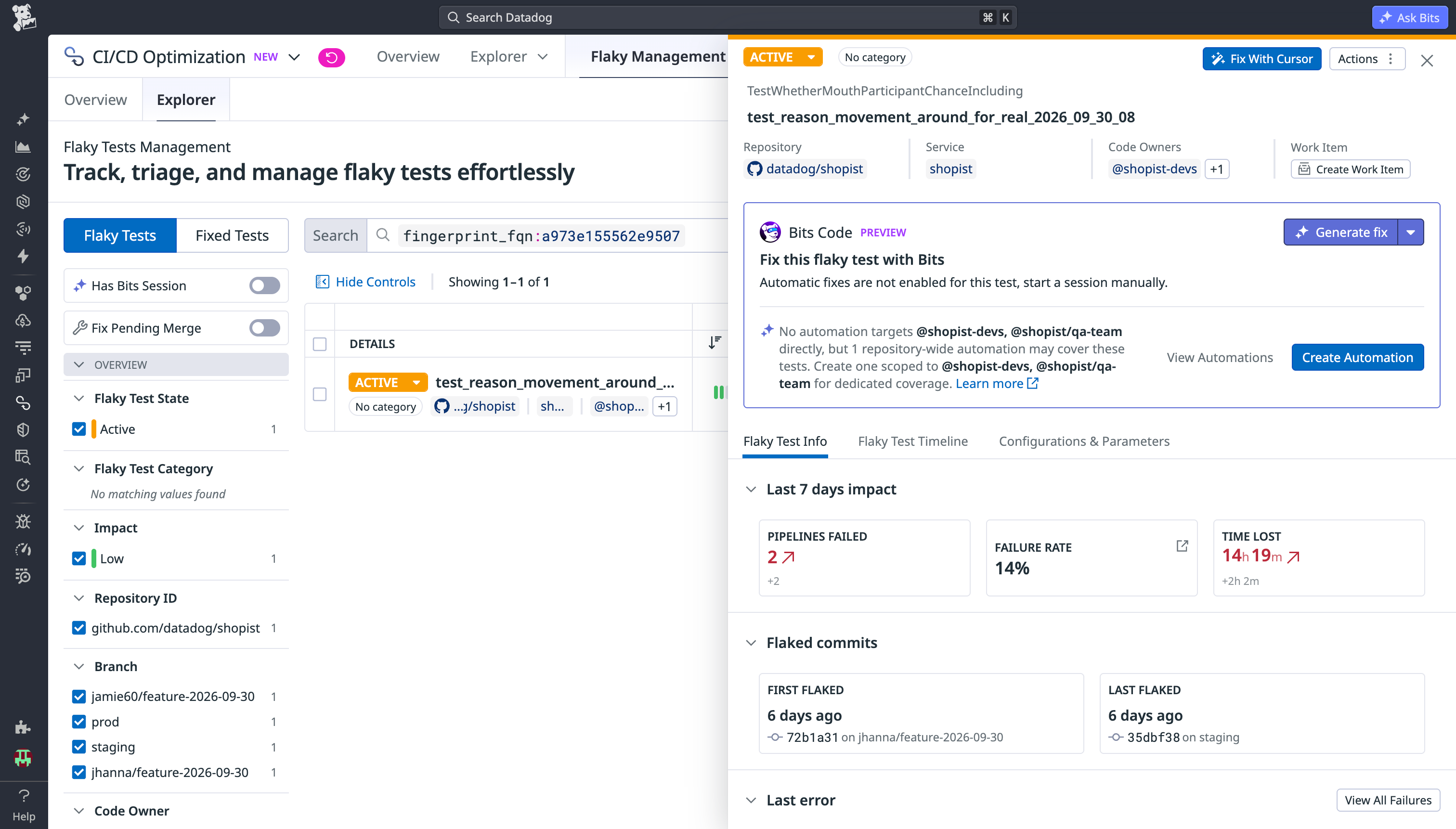Select the test_reason_movement_around row checkbox
Image resolution: width=1456 pixels, height=829 pixels.
pyautogui.click(x=320, y=394)
